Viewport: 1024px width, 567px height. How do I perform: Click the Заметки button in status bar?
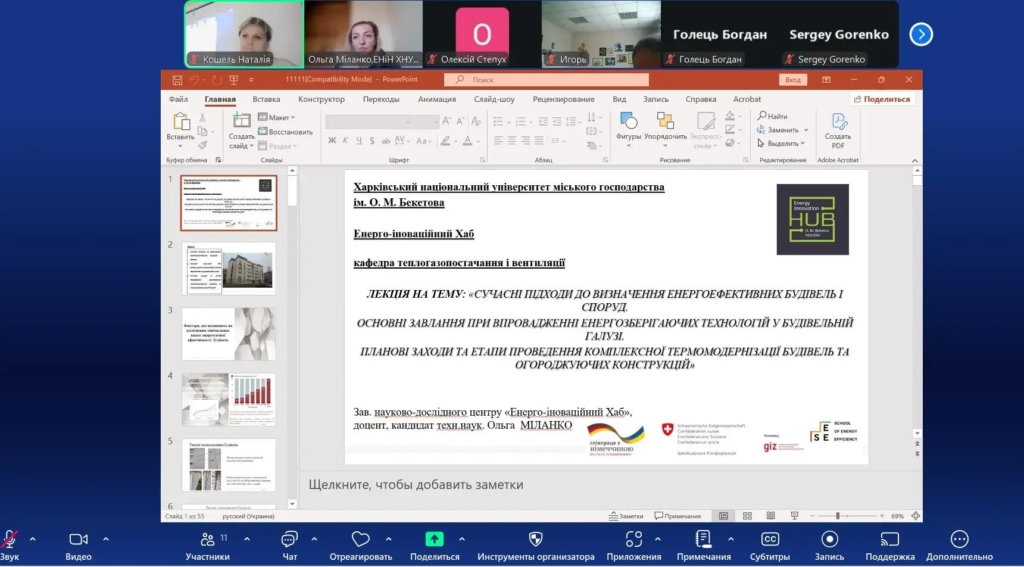click(626, 516)
